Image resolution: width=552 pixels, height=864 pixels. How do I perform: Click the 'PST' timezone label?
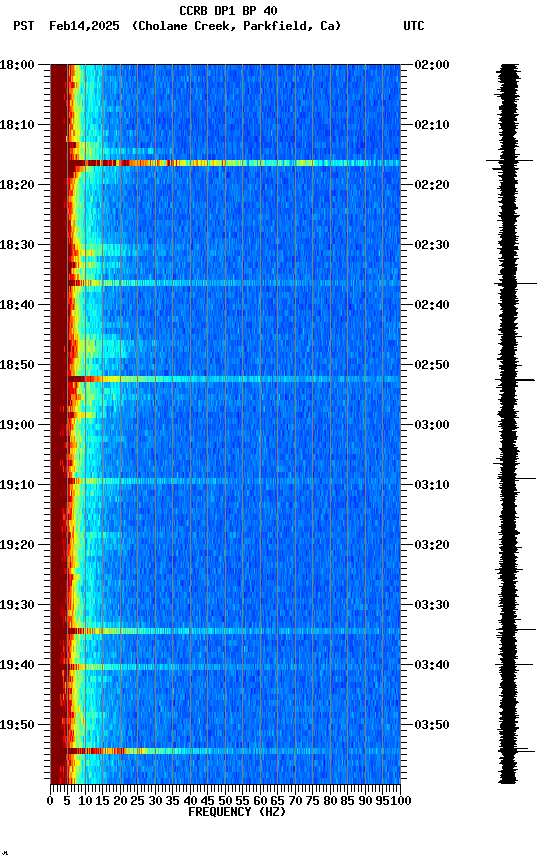(24, 26)
